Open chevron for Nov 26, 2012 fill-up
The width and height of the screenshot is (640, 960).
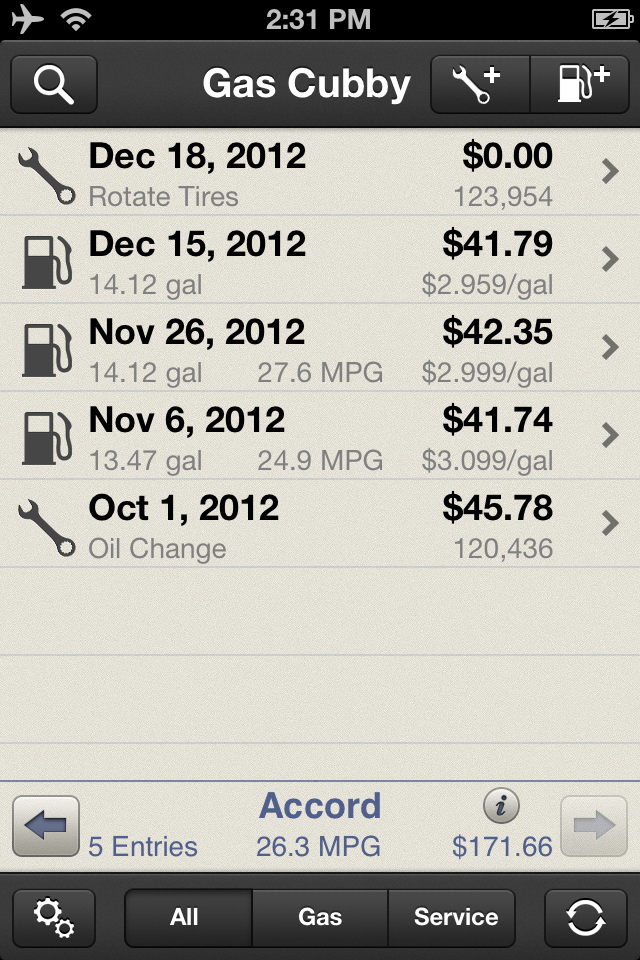(x=611, y=348)
